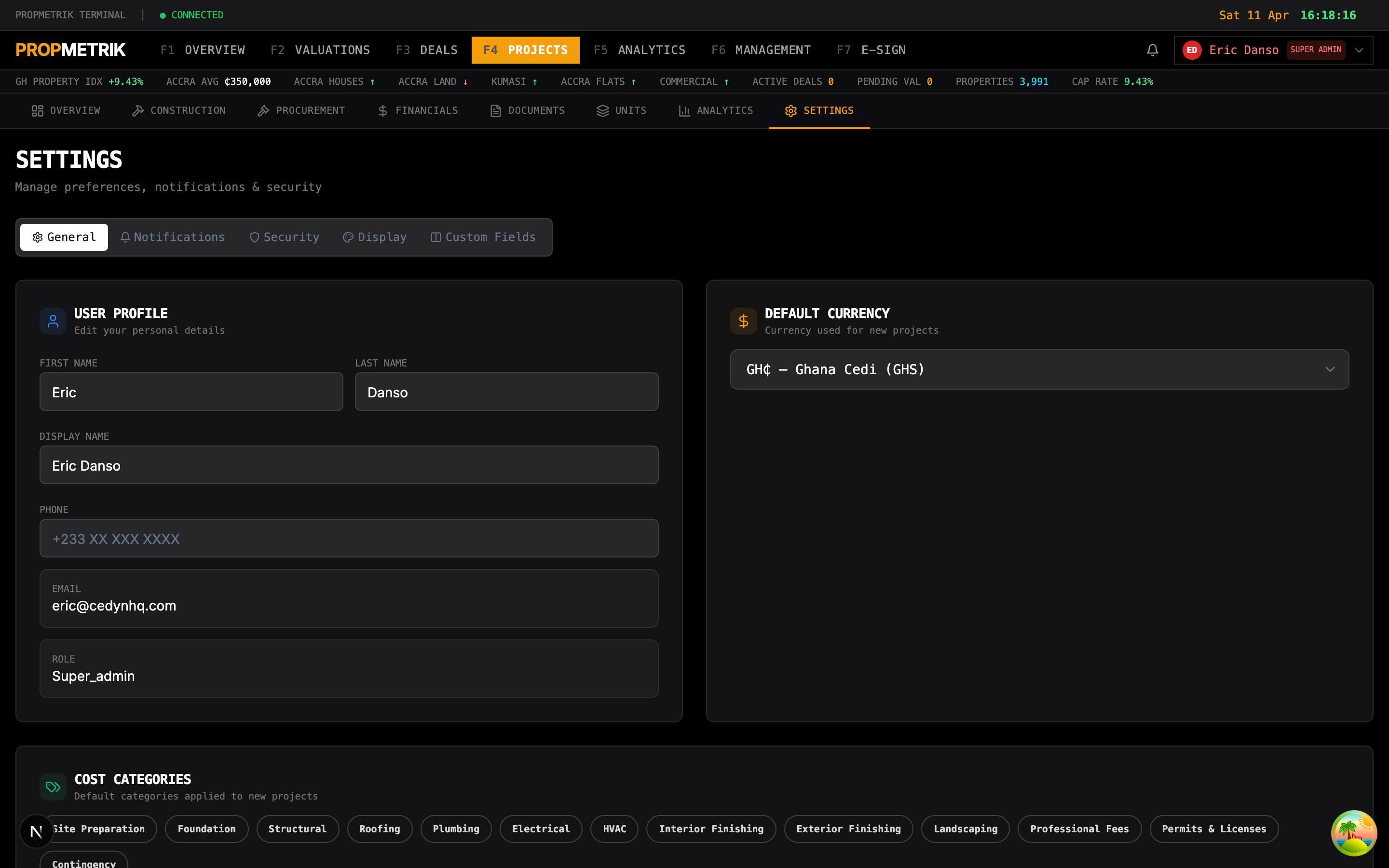This screenshot has height=868, width=1389.
Task: Click the Procurement icon in sub-navigation
Action: pos(263,111)
